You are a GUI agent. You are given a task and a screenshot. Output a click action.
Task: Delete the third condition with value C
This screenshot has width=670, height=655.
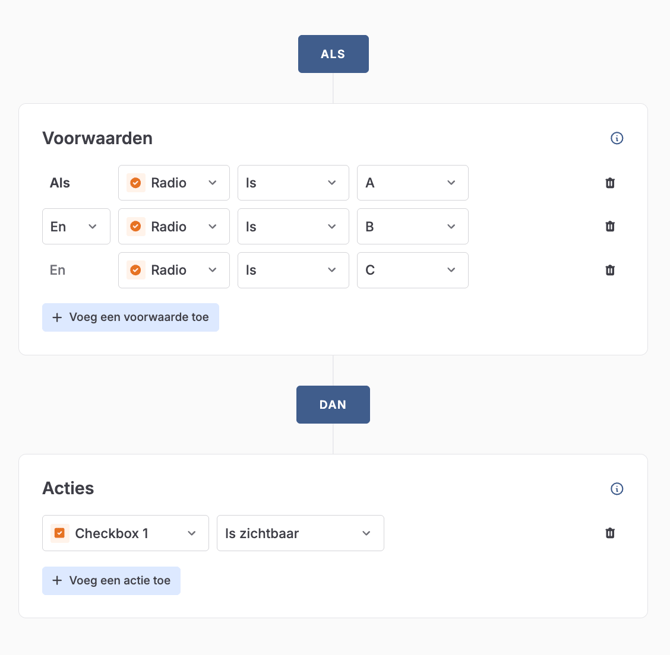coord(610,270)
